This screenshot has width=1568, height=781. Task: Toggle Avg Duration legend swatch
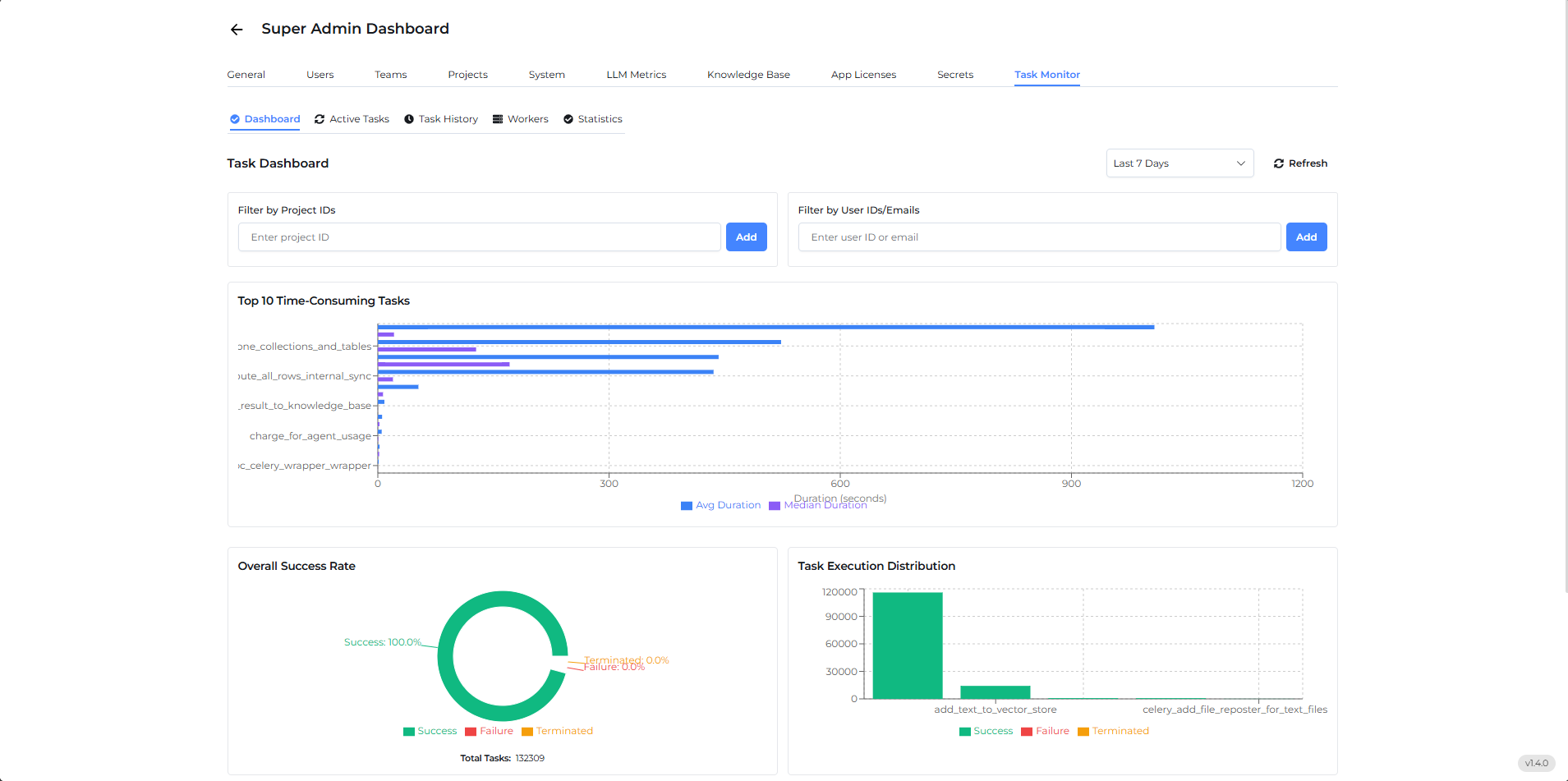(687, 506)
